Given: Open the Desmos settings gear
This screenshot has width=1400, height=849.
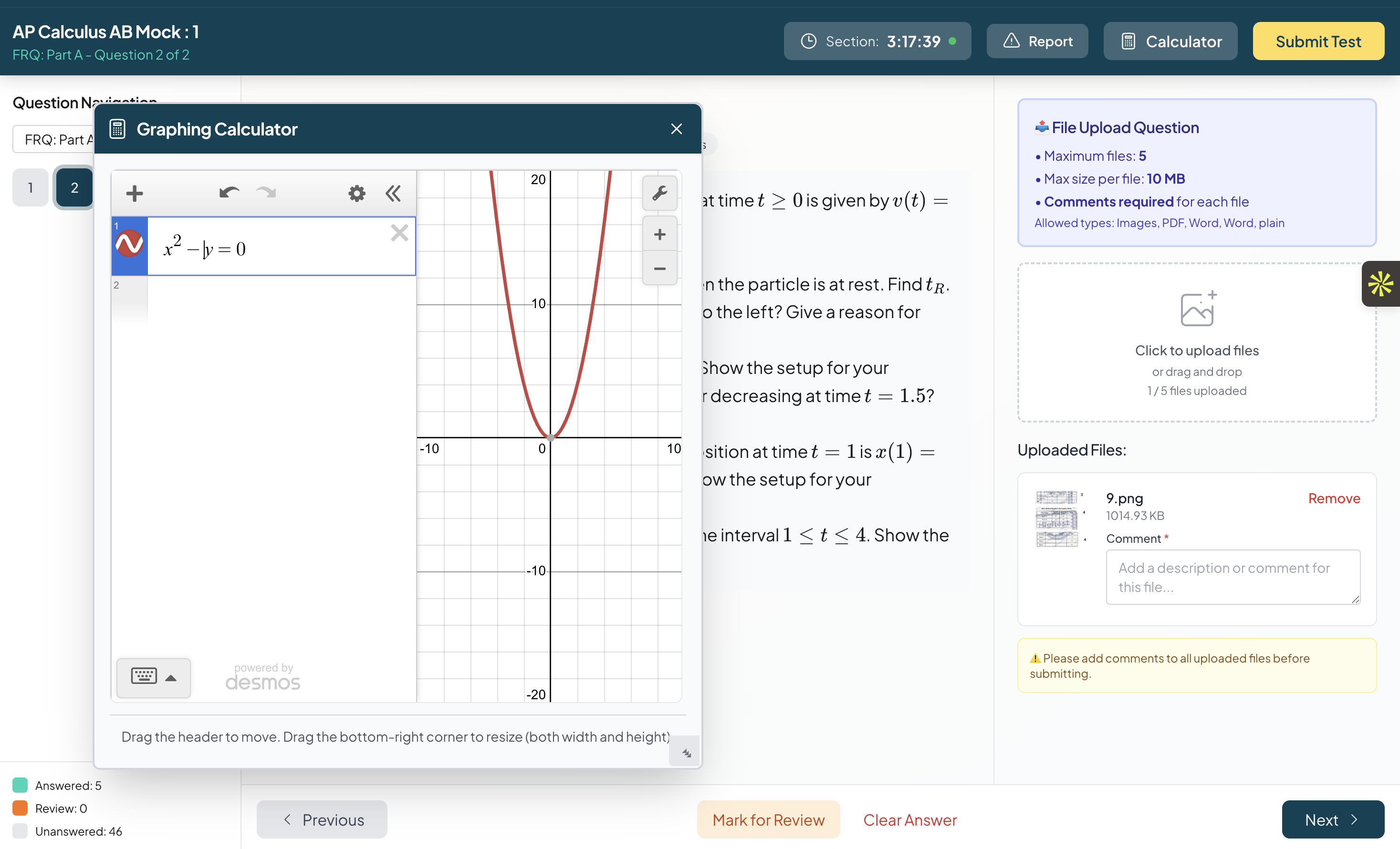Looking at the screenshot, I should pyautogui.click(x=356, y=193).
